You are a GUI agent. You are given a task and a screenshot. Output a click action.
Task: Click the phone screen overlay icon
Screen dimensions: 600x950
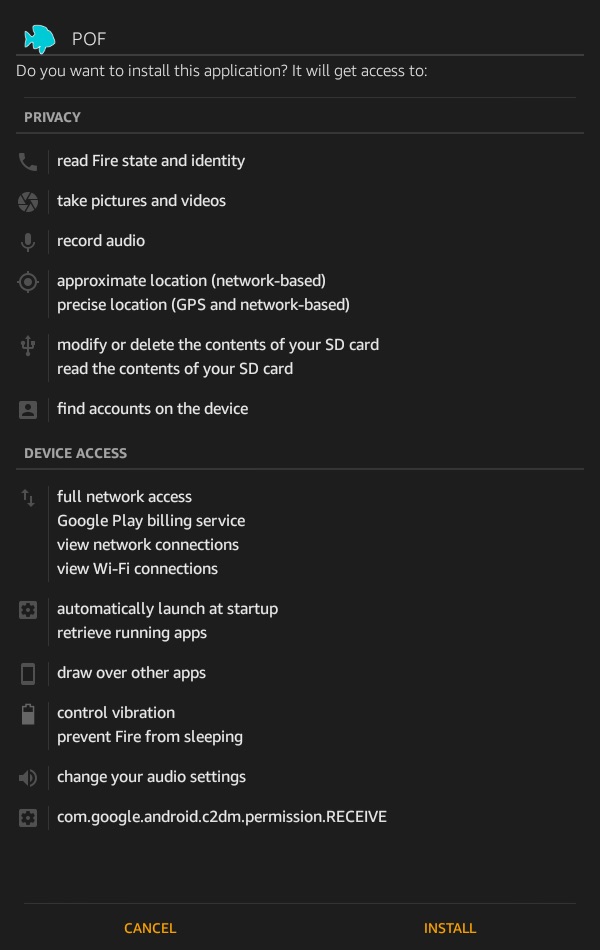tap(28, 674)
